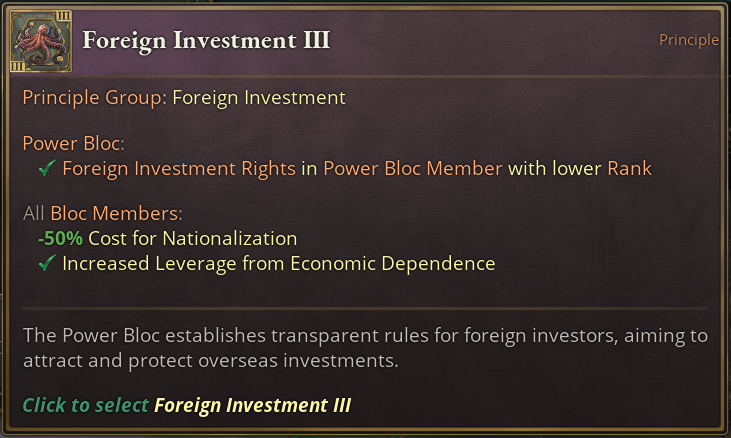Select the orange Principle type label

(688, 40)
